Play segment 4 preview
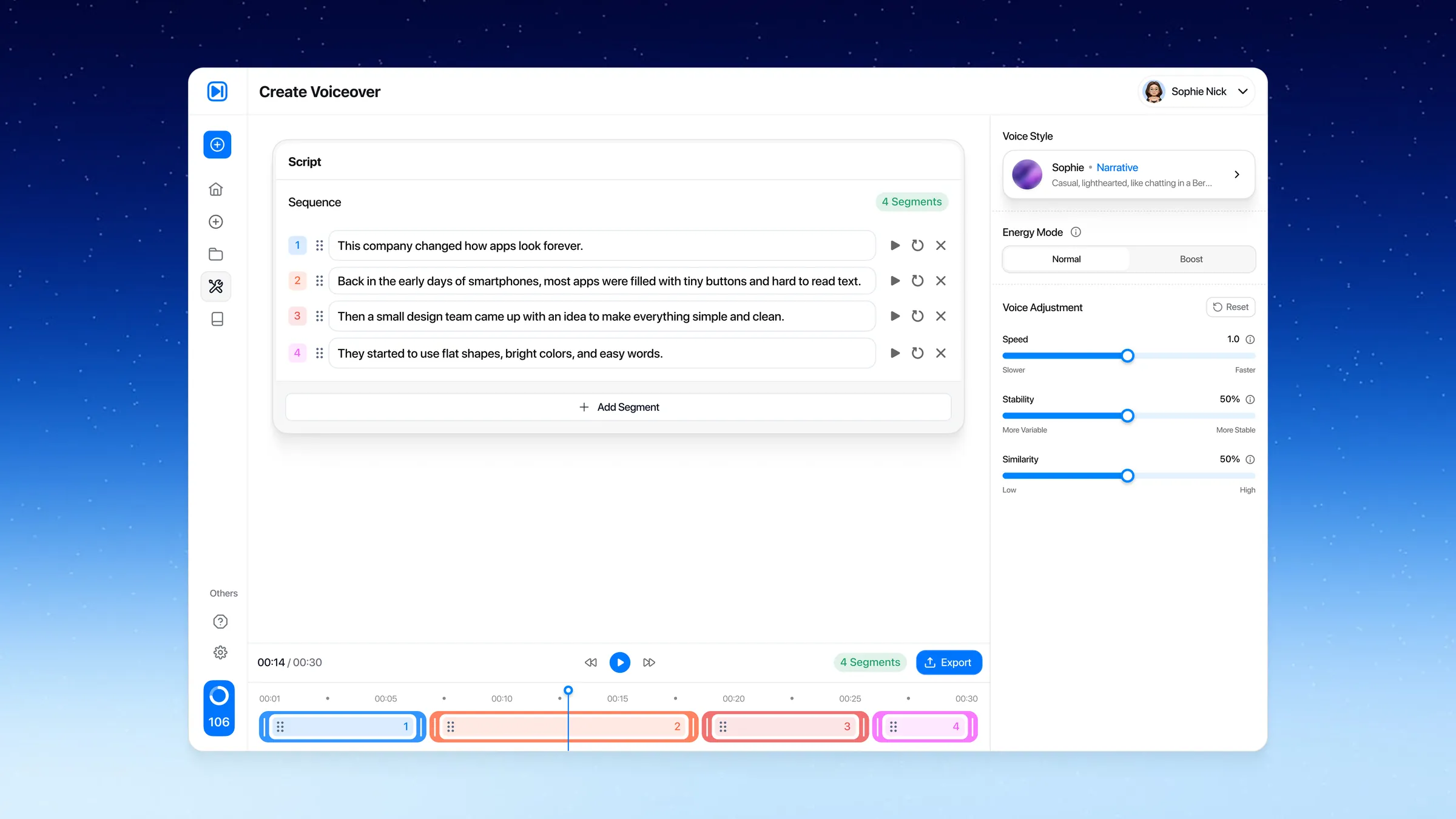Image resolution: width=1456 pixels, height=819 pixels. pos(895,353)
